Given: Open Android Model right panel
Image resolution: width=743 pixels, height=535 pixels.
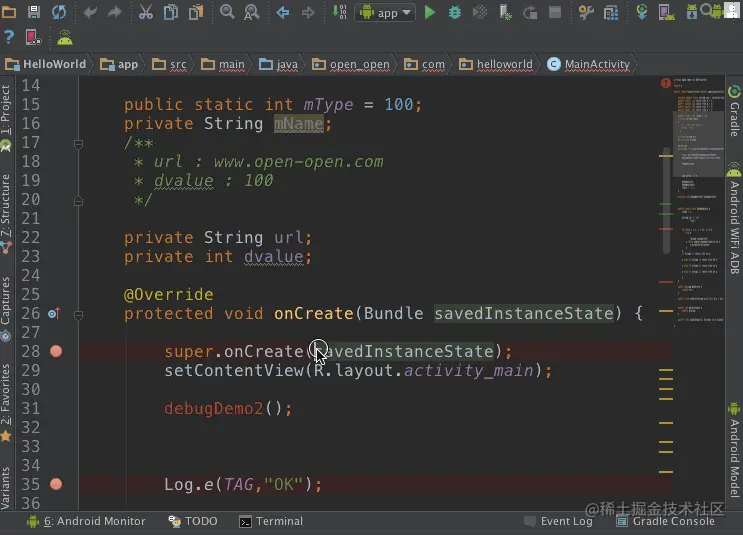Looking at the screenshot, I should [x=734, y=450].
